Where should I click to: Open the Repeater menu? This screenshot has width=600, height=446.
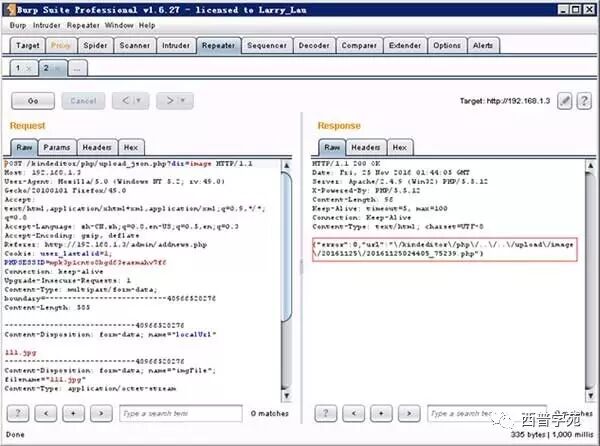click(83, 26)
